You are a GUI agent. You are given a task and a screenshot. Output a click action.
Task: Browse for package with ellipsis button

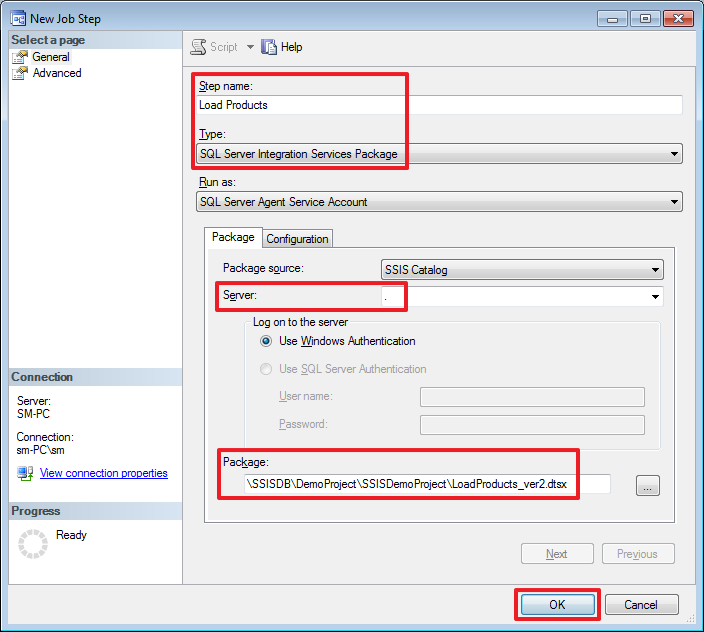[x=647, y=485]
